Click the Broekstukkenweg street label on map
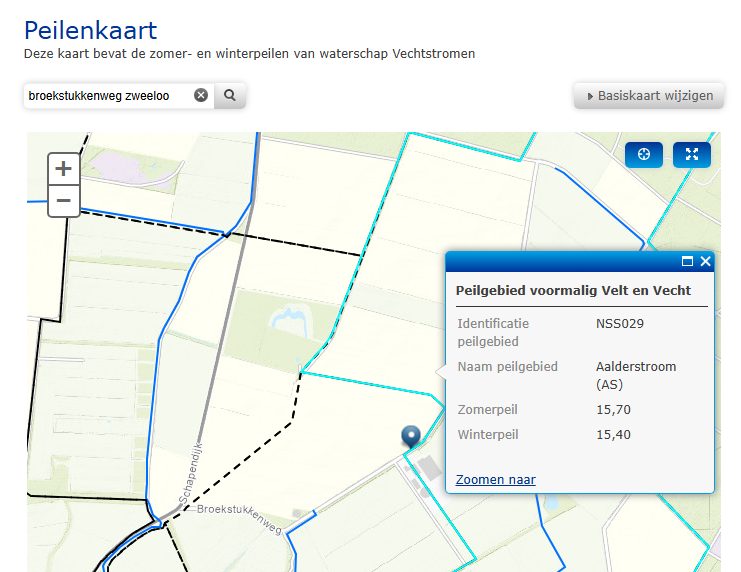741x572 pixels. pyautogui.click(x=239, y=518)
